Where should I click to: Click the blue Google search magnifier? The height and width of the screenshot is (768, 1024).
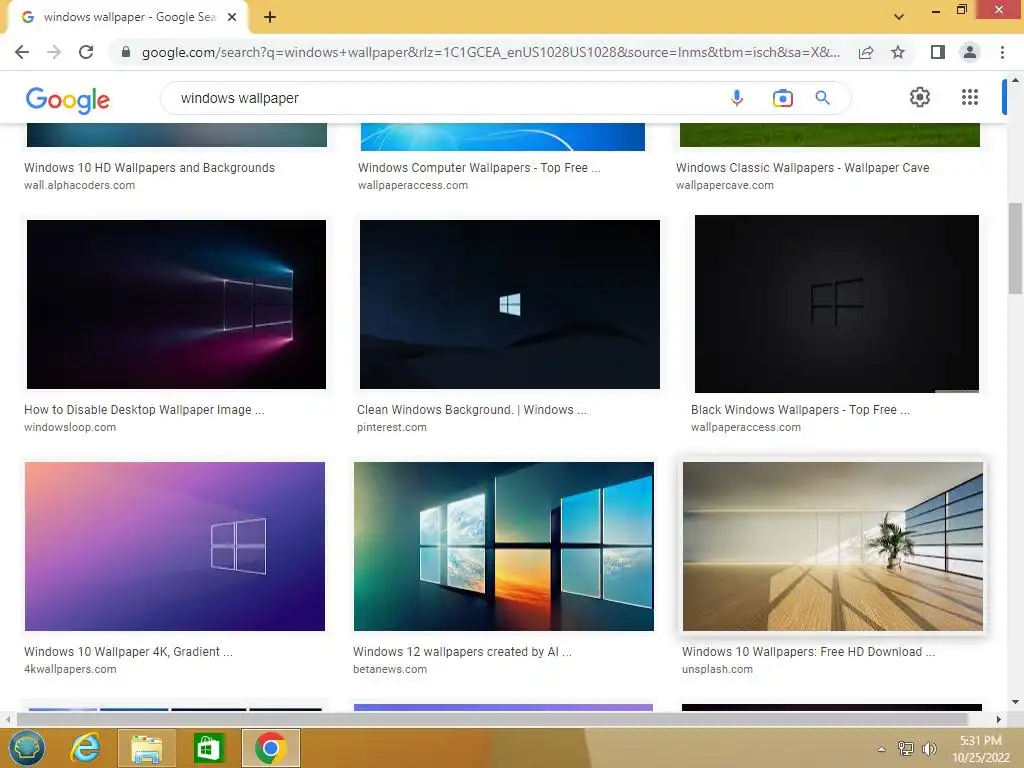click(x=822, y=98)
